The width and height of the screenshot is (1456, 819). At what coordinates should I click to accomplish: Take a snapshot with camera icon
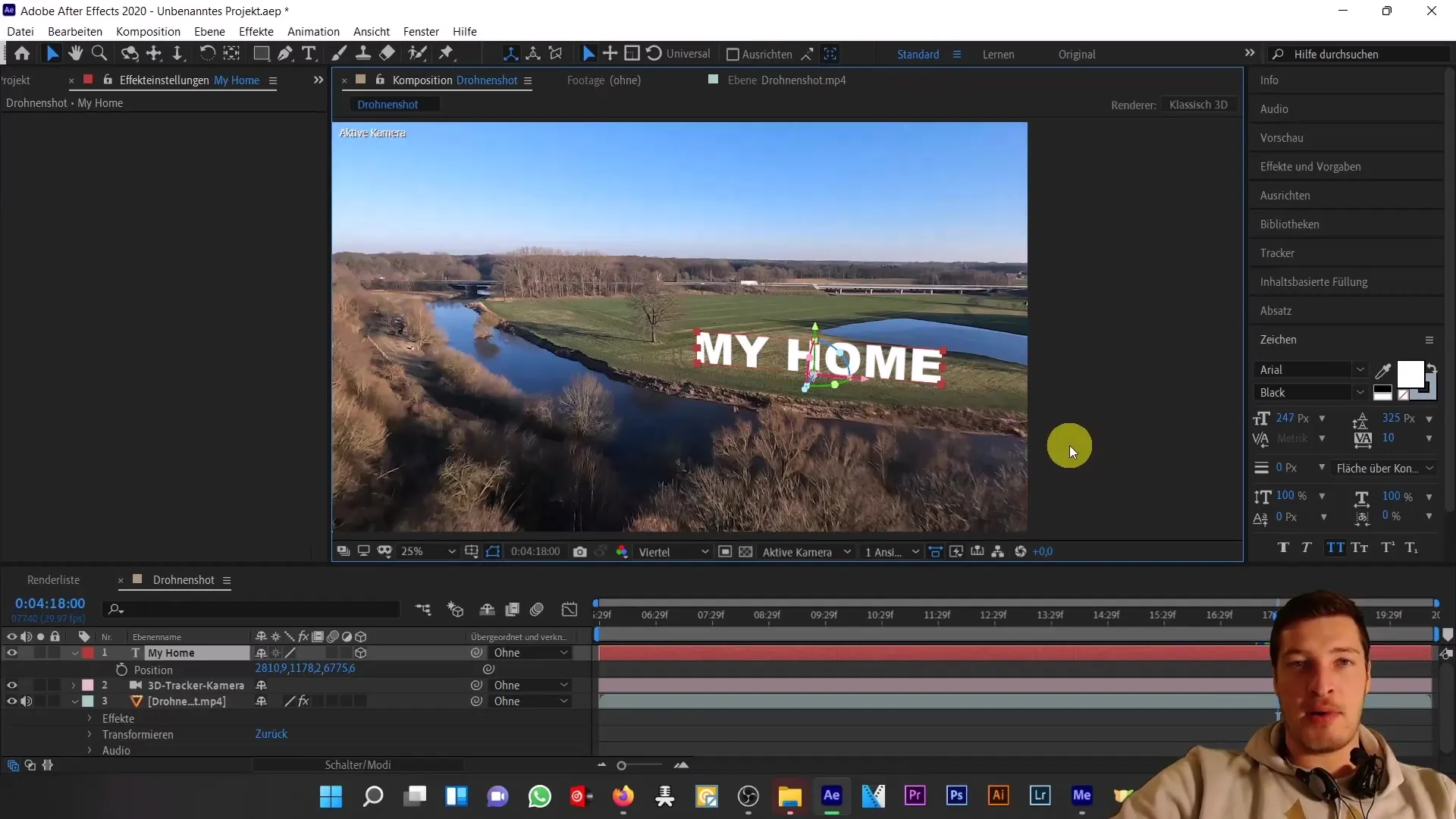click(x=580, y=552)
